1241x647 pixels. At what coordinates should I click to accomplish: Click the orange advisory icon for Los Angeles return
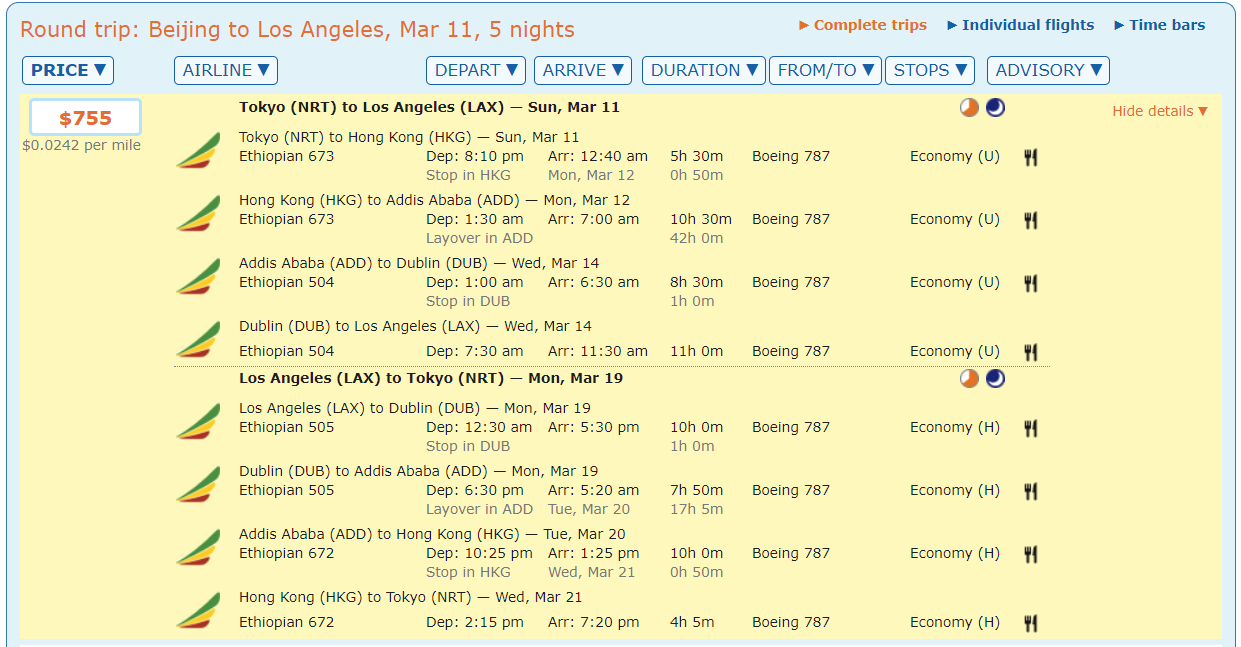tap(969, 379)
